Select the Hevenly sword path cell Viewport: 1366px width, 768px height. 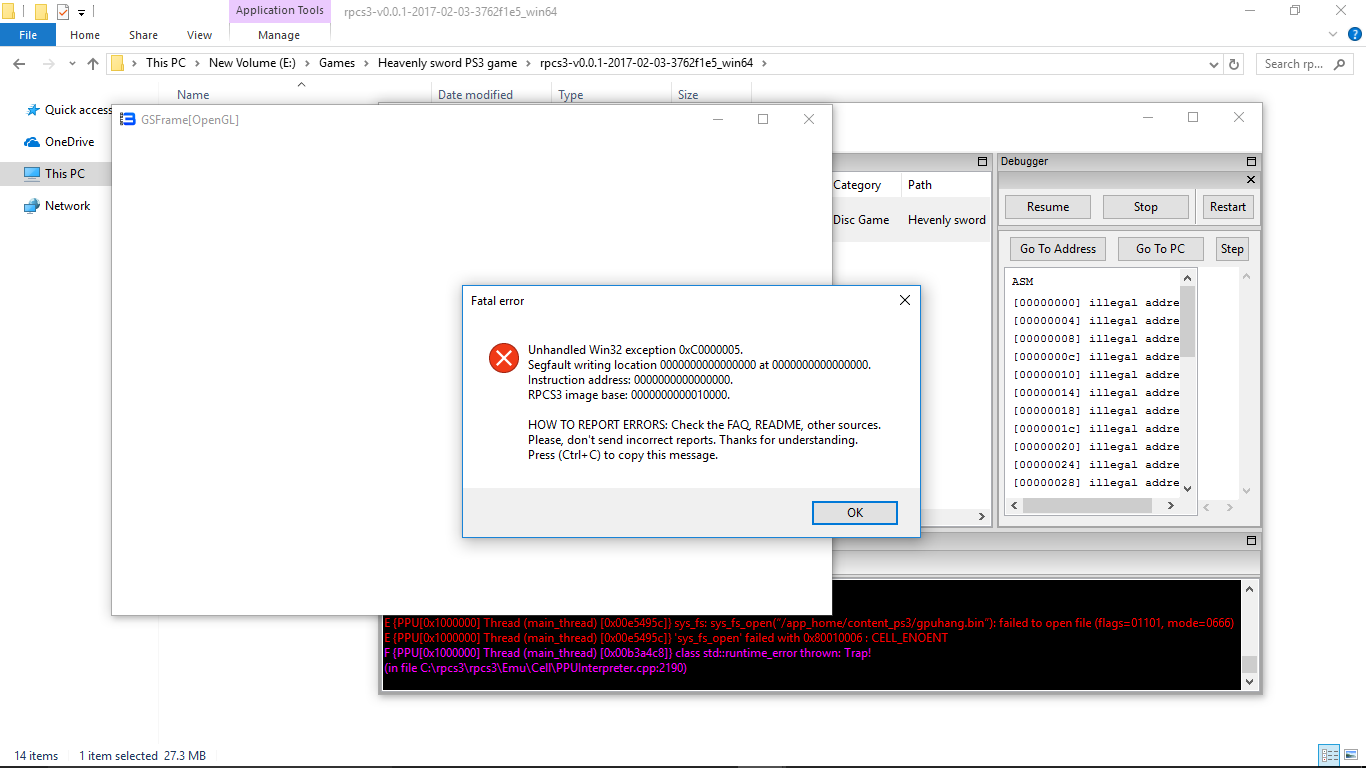(x=946, y=220)
